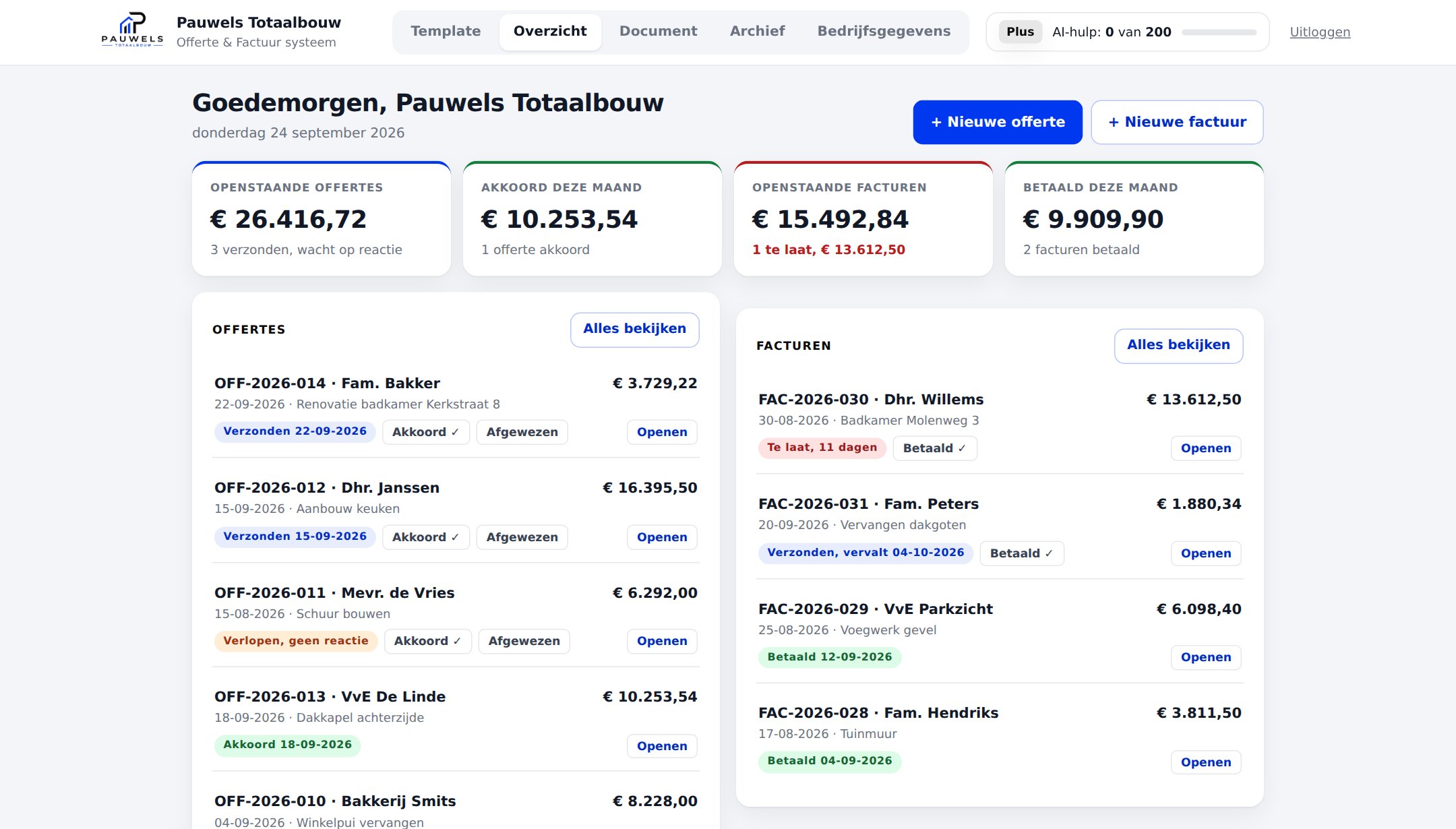View all offertes with Alles bekijken

click(x=634, y=330)
